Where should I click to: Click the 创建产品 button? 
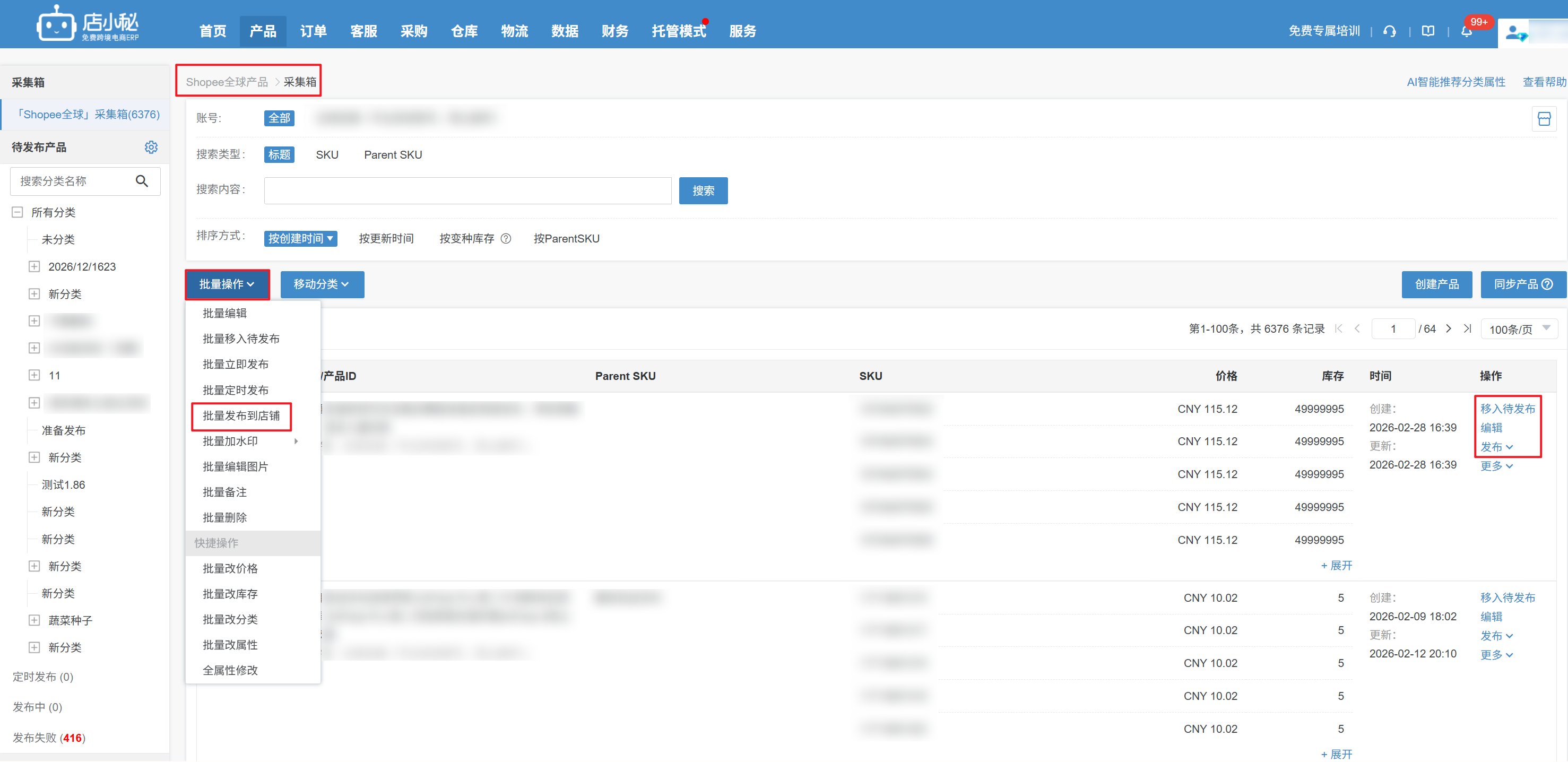coord(1436,284)
